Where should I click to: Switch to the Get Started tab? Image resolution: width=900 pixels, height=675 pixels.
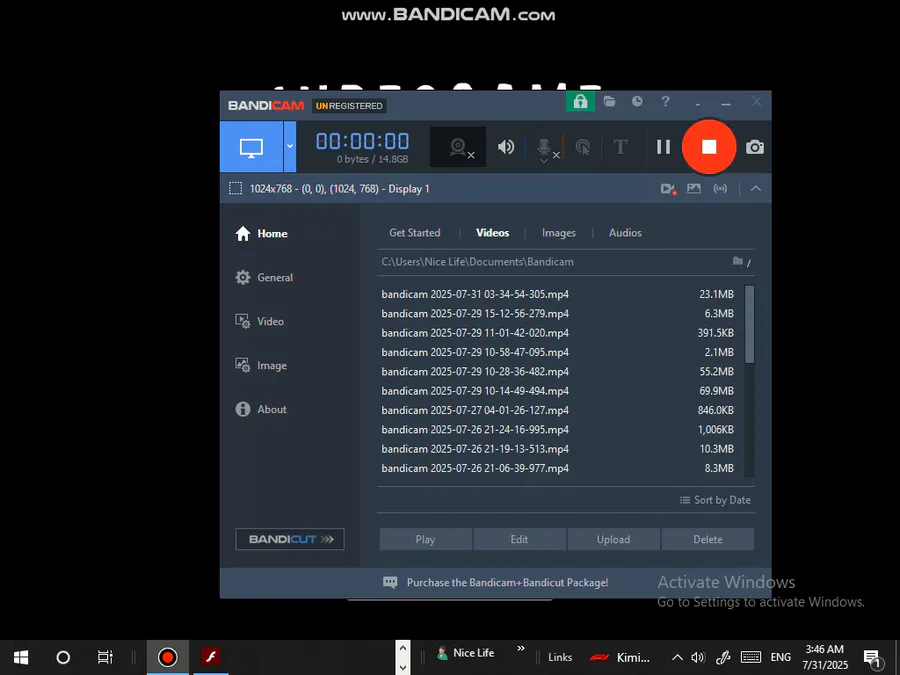click(414, 232)
